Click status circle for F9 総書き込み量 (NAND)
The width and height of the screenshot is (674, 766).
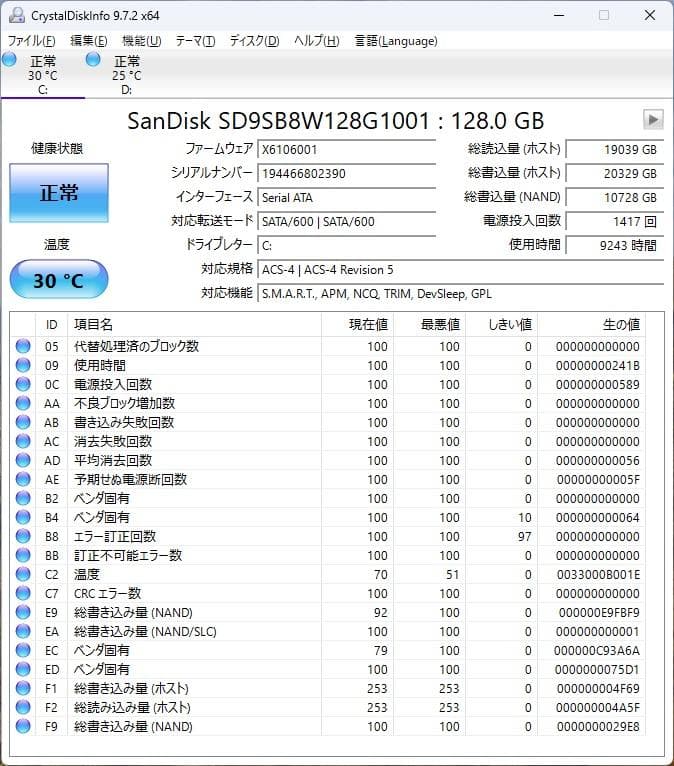point(23,726)
